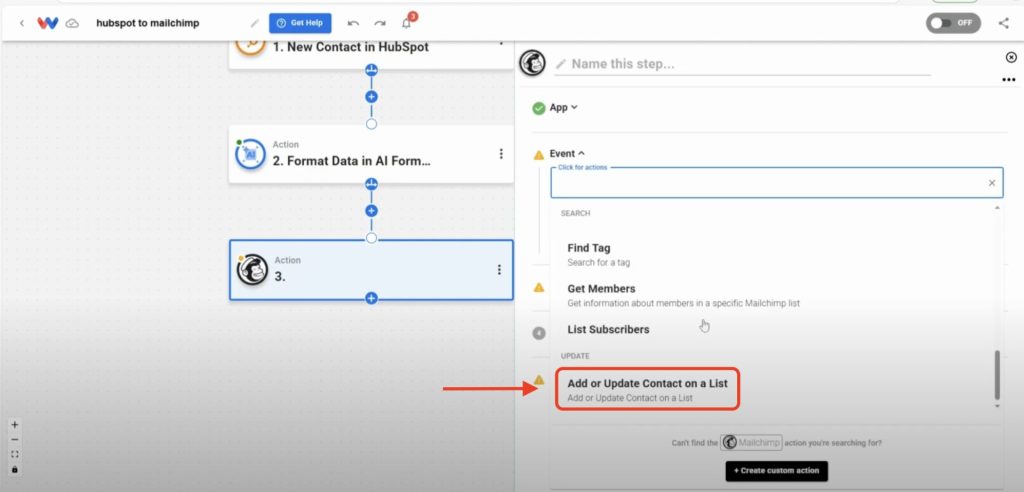Add a step below New Contact in HubSpot

click(x=372, y=97)
